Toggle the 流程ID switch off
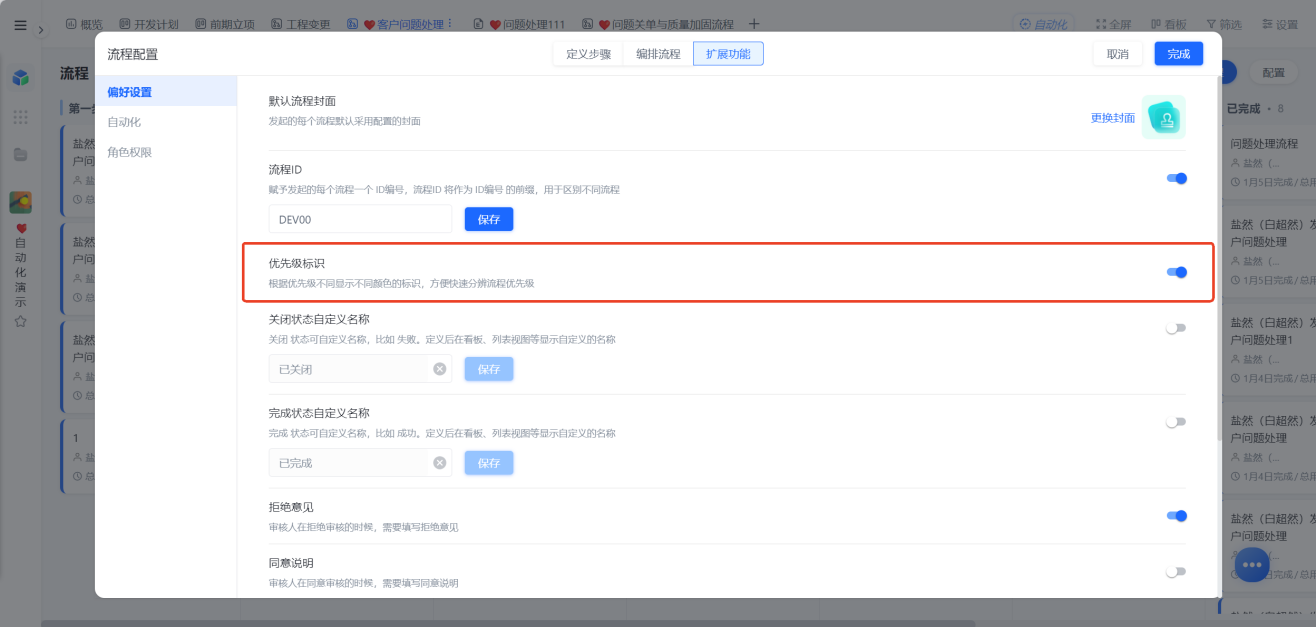This screenshot has width=1316, height=627. point(1177,178)
